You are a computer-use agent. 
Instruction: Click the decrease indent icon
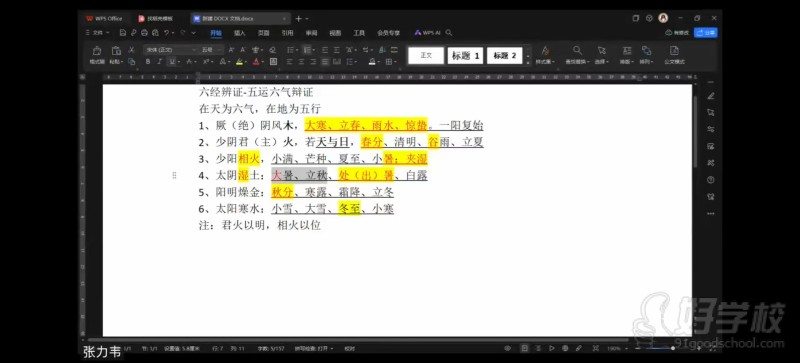[x=324, y=50]
